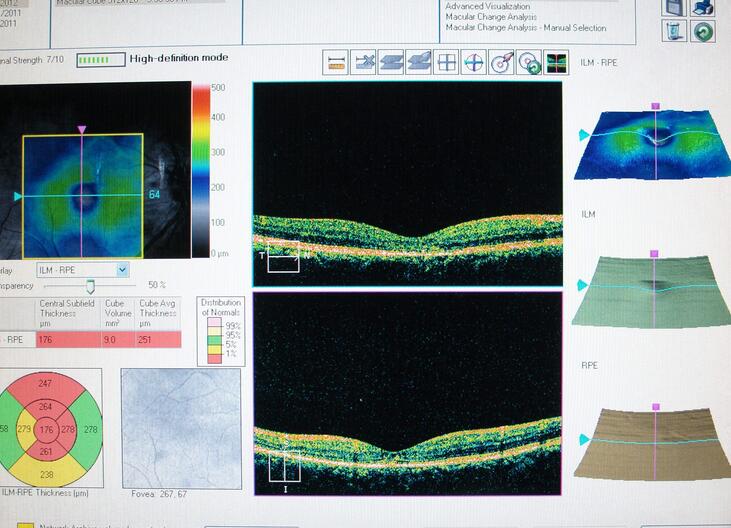Click the green refresh arrow icon
The height and width of the screenshot is (528, 731).
[703, 31]
